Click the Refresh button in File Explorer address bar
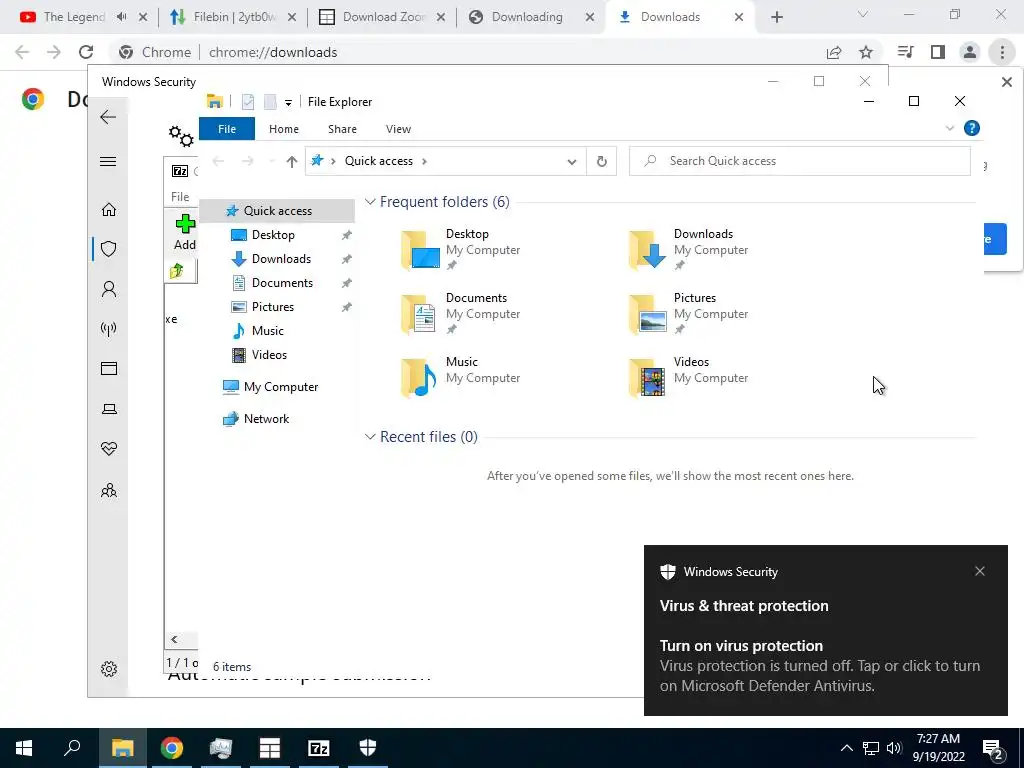Image resolution: width=1024 pixels, height=768 pixels. coord(601,161)
